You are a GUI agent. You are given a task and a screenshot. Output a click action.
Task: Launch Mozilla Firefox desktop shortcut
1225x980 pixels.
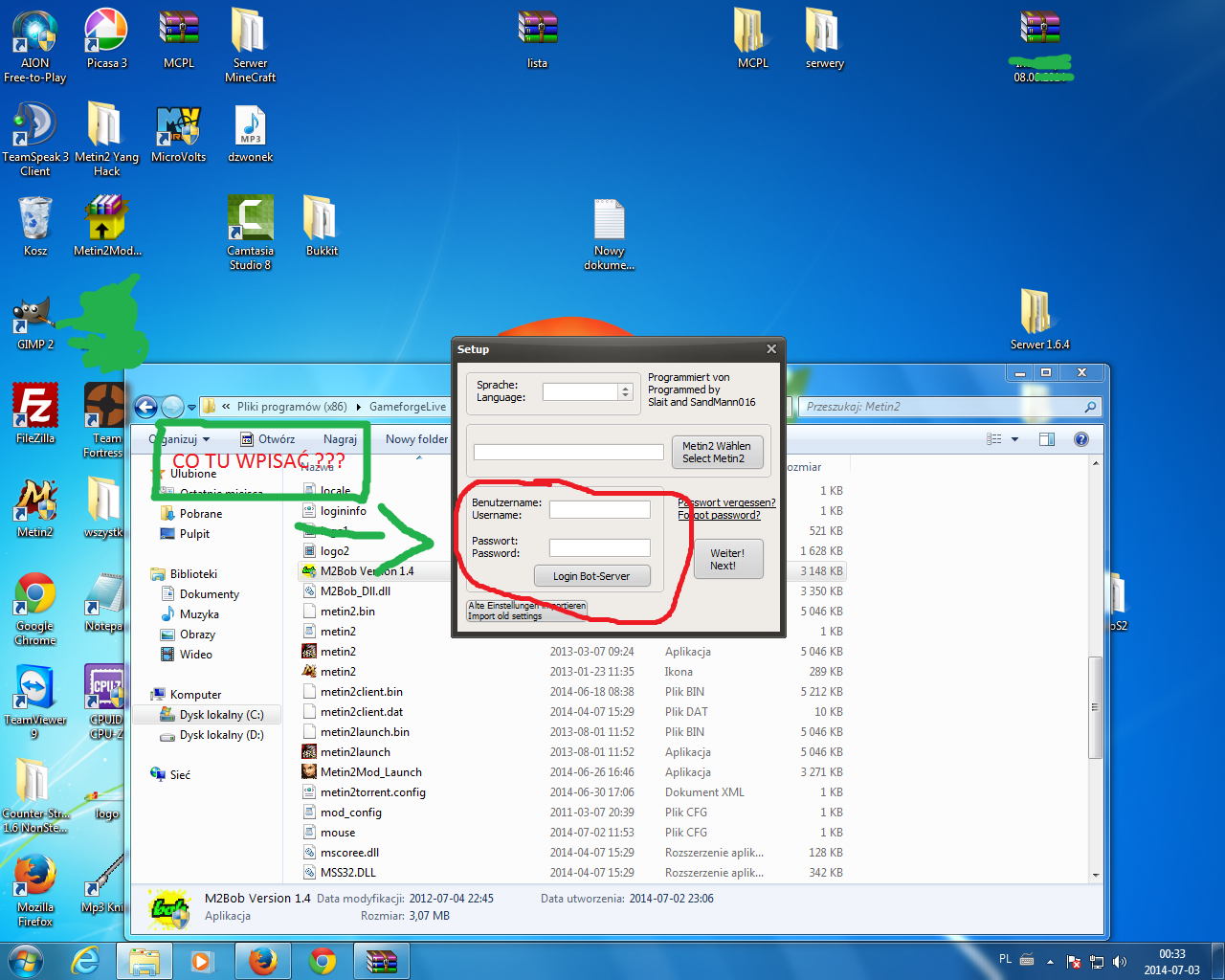[x=35, y=891]
